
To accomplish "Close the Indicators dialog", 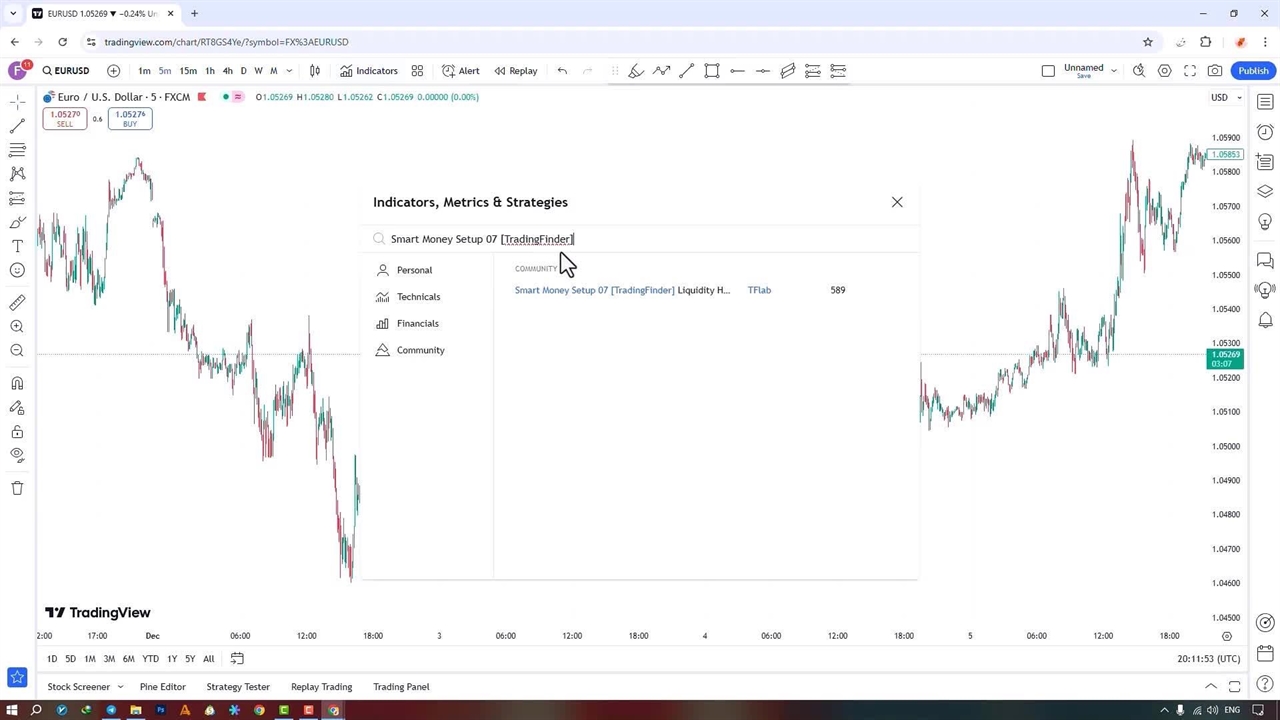I will 897,202.
